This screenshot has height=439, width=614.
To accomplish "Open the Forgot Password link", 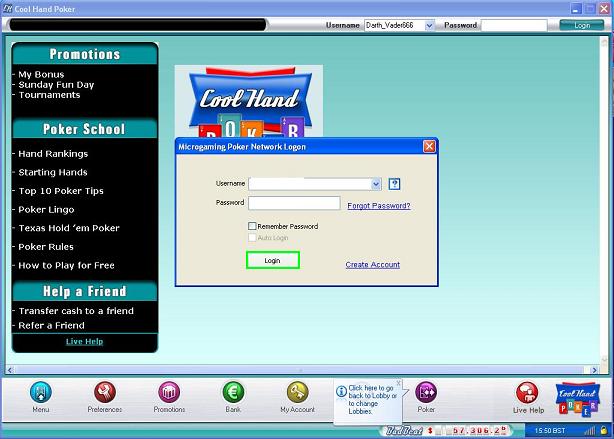I will (379, 206).
